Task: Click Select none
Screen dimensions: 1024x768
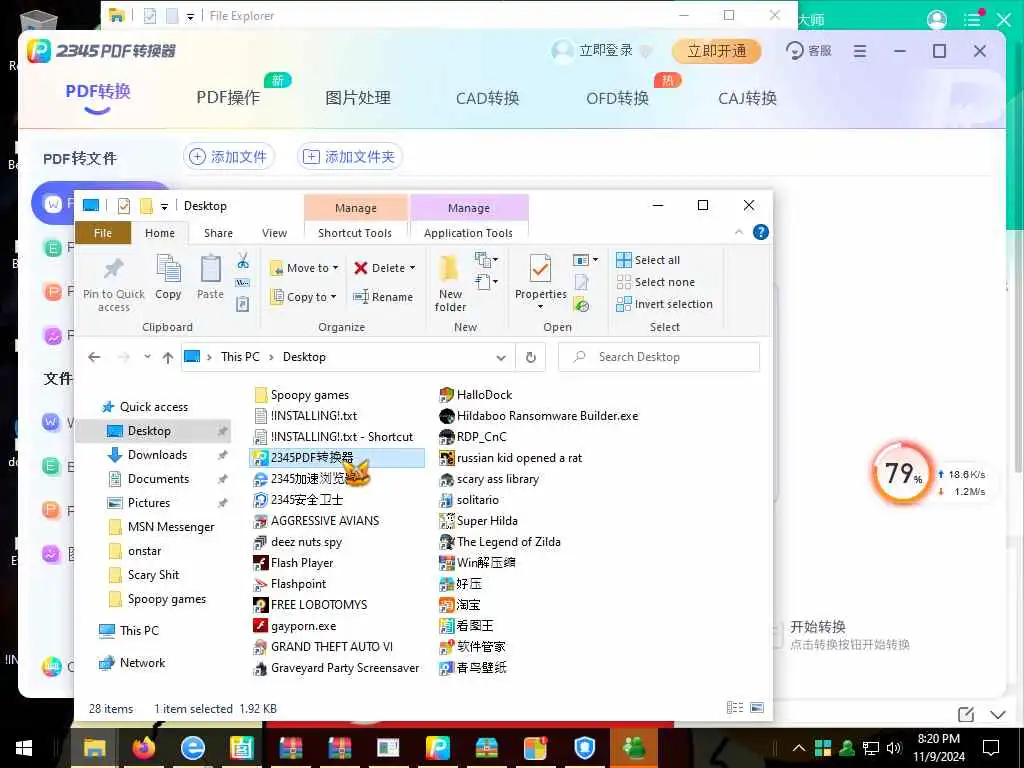Action: coord(656,282)
